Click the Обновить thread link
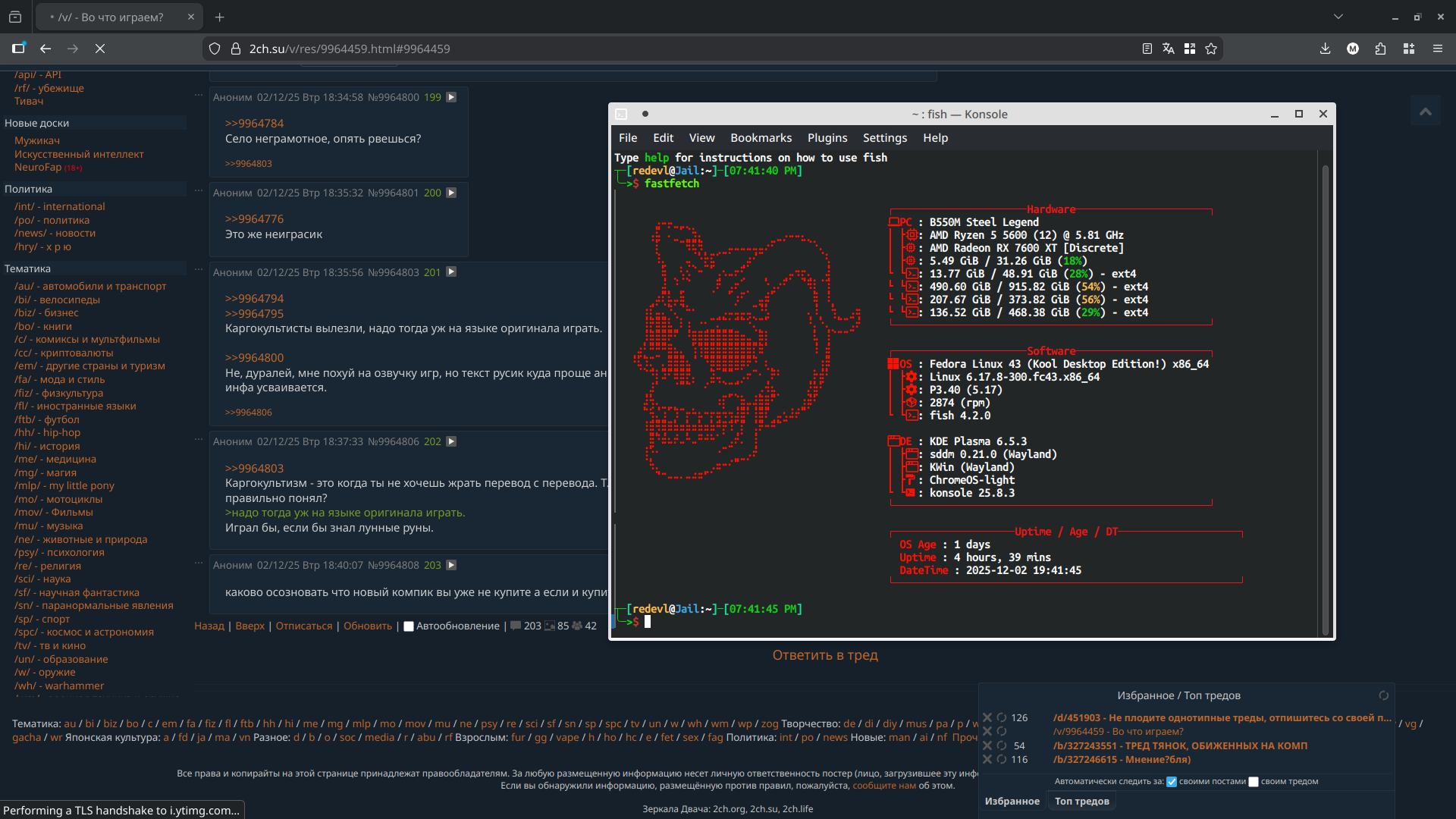Viewport: 1456px width, 819px height. coord(368,626)
